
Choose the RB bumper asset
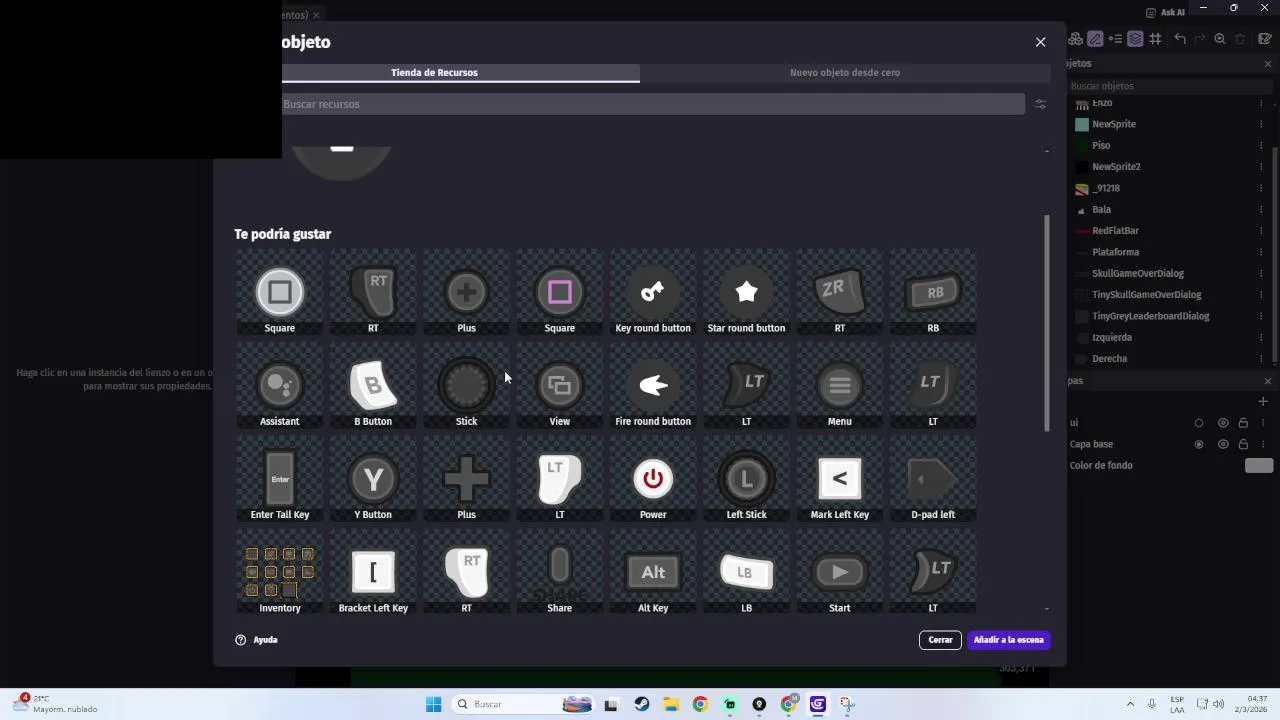[933, 292]
